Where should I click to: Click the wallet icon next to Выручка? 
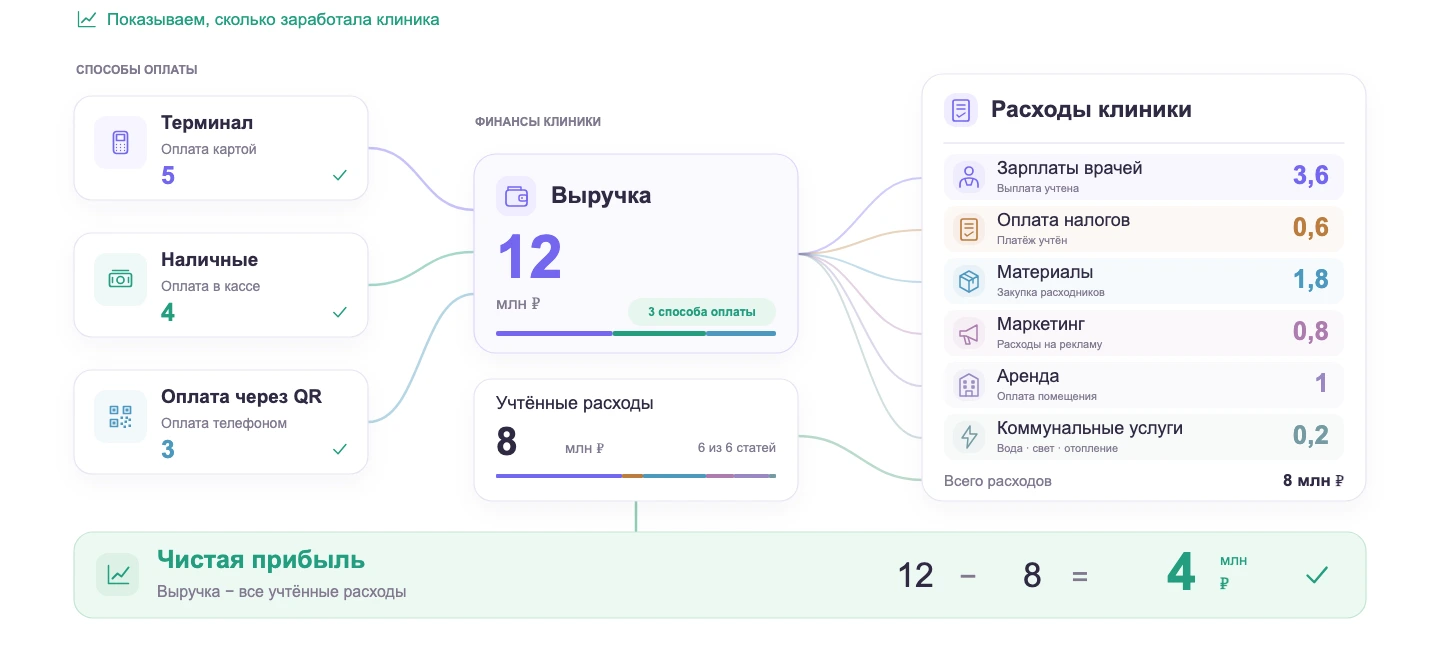pos(516,196)
